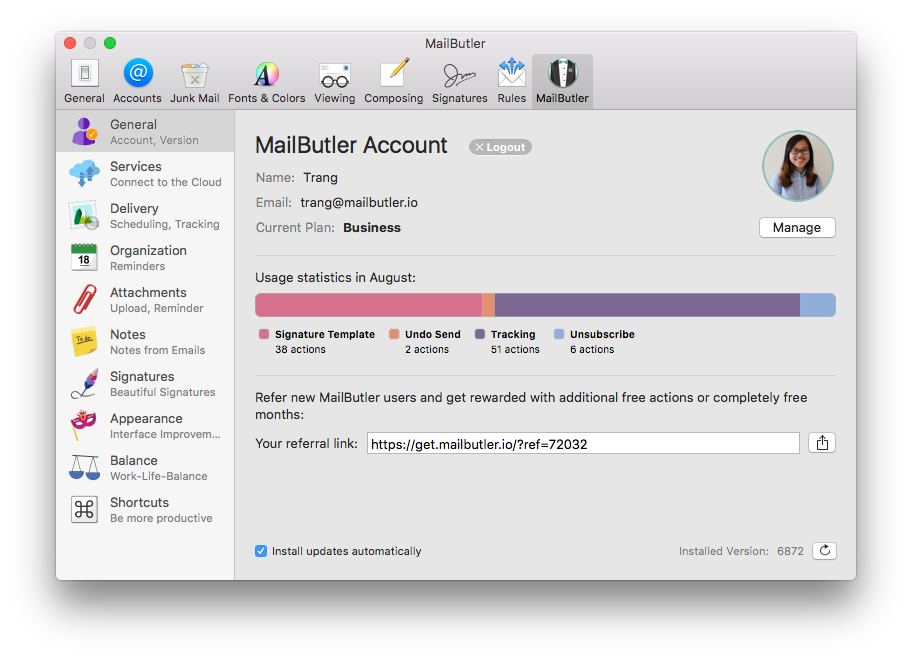Open the Viewing preferences pane

[x=334, y=81]
